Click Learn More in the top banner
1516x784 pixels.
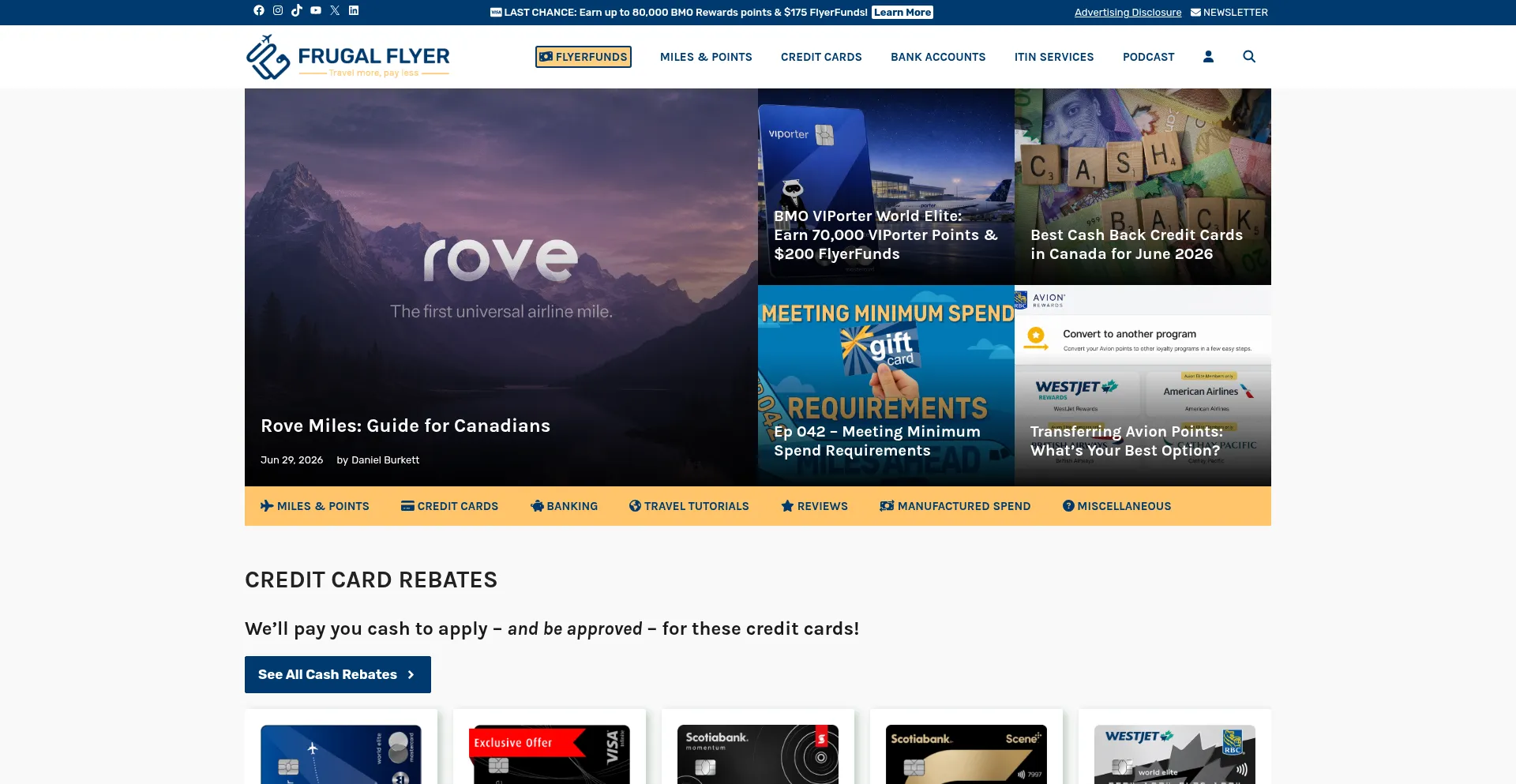(x=902, y=13)
